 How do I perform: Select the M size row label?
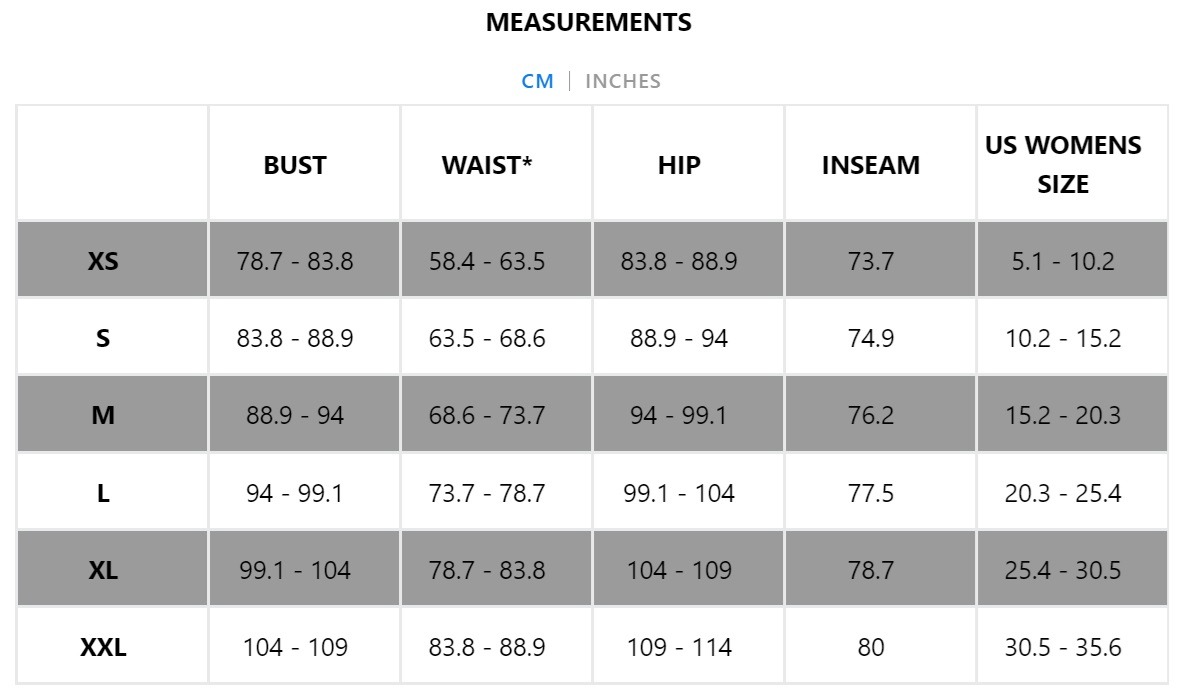(x=103, y=416)
